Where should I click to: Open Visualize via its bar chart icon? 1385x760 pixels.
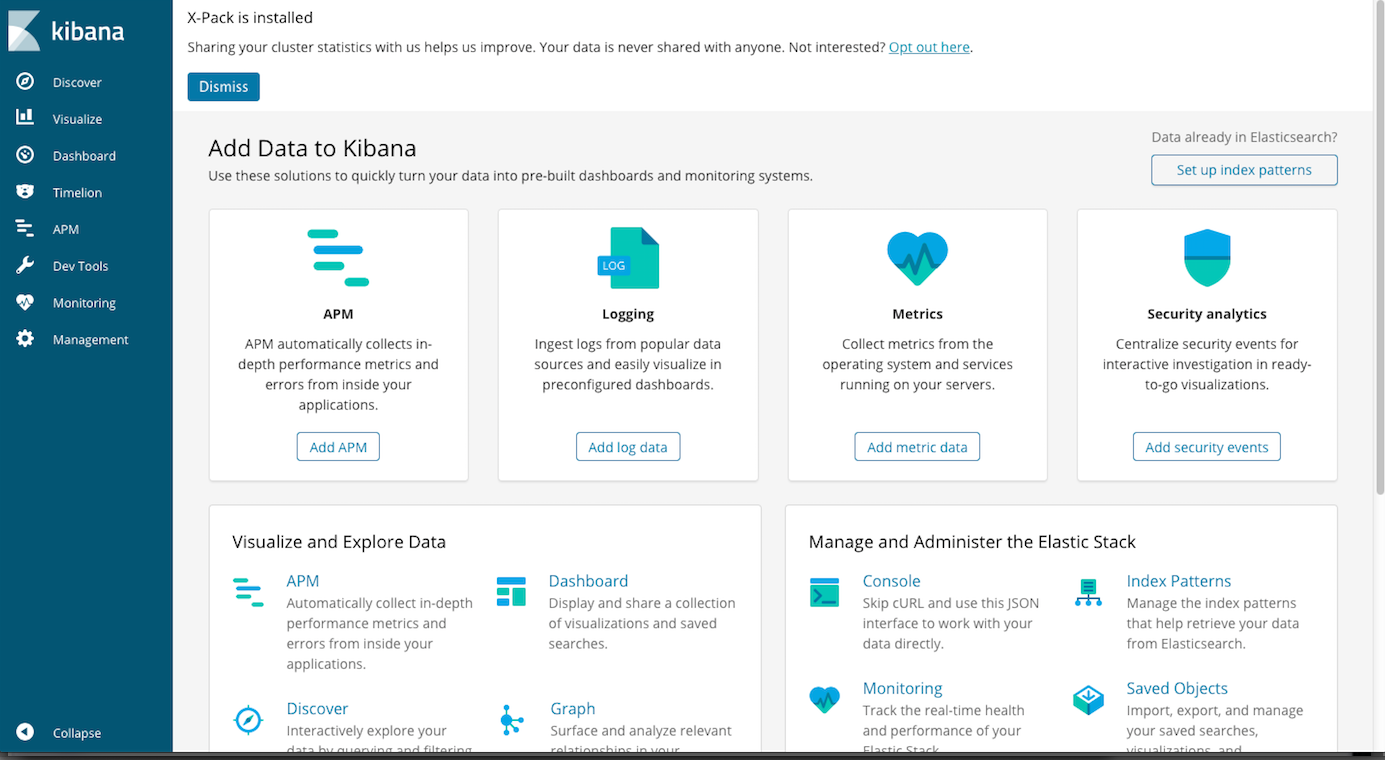click(x=25, y=118)
